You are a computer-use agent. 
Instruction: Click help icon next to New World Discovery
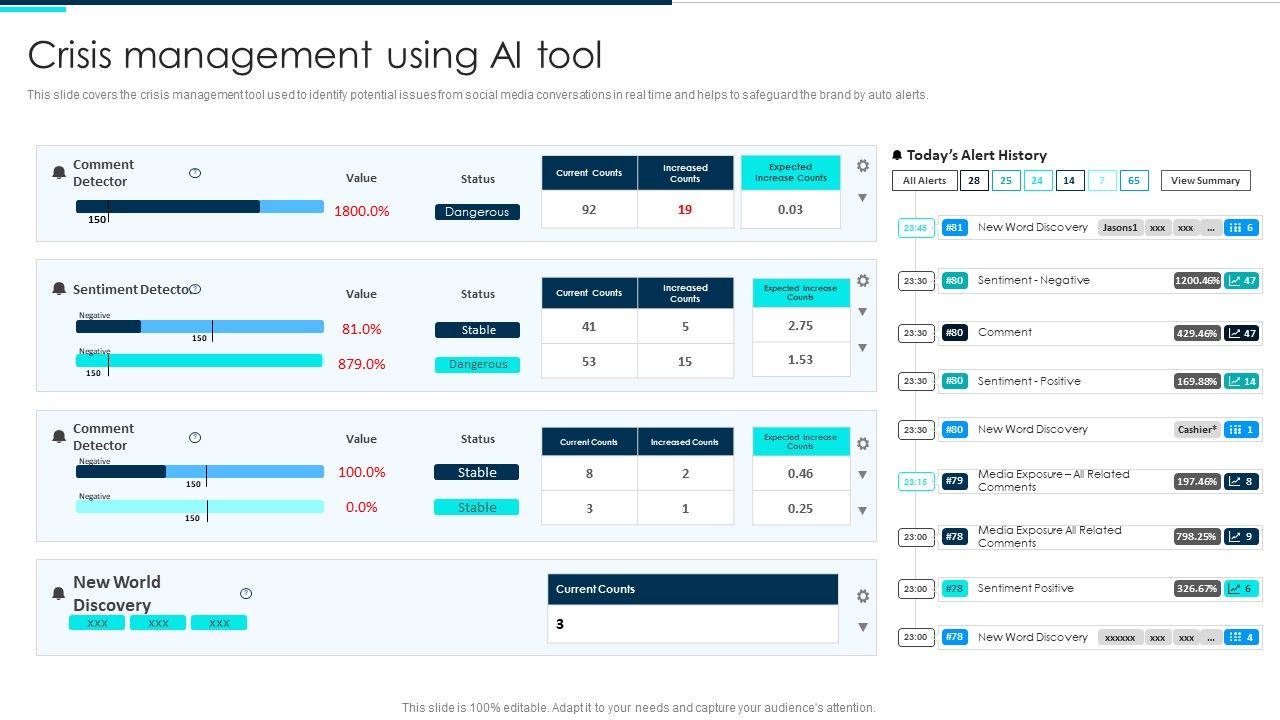(246, 593)
